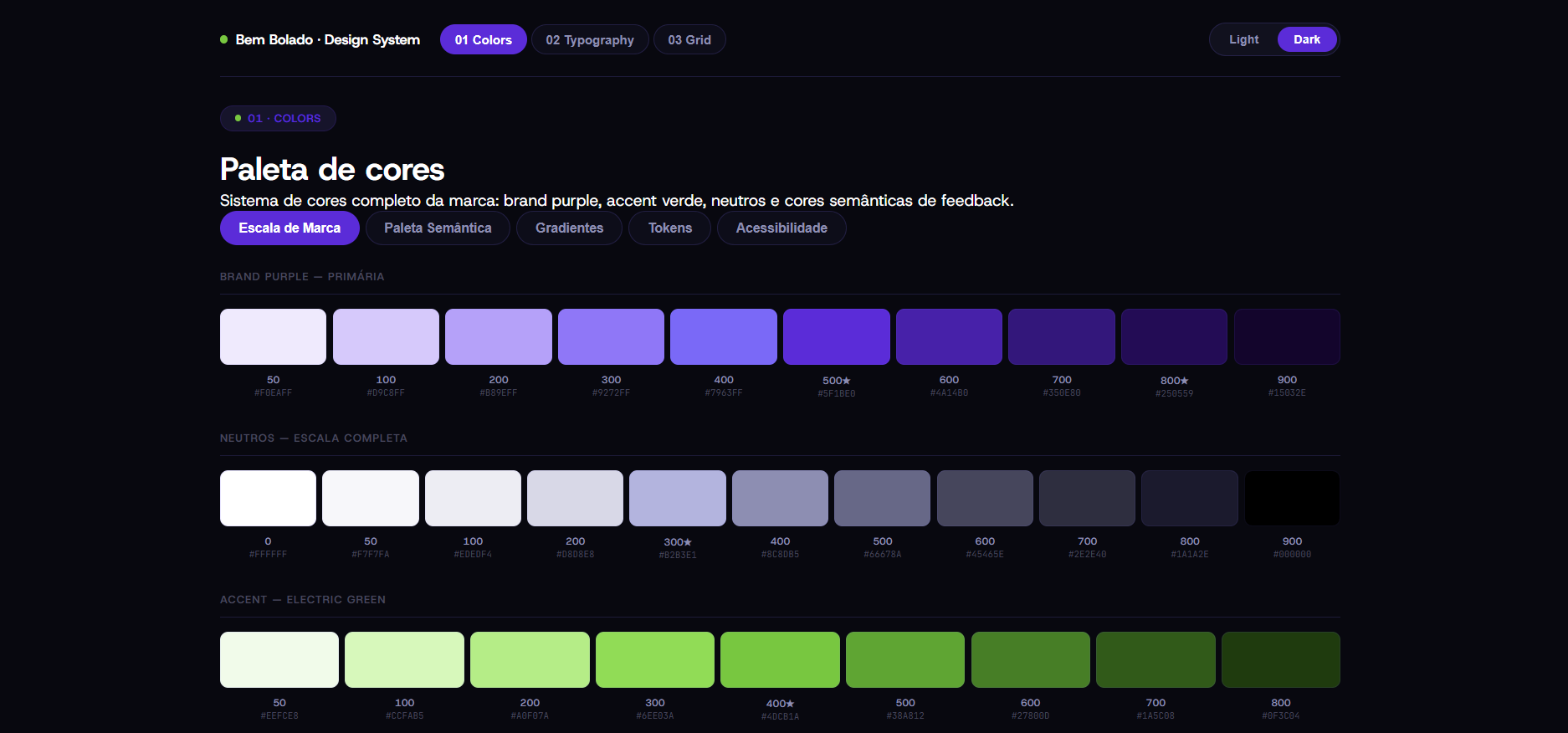
Task: Open the Gradientes tab
Action: [x=569, y=228]
